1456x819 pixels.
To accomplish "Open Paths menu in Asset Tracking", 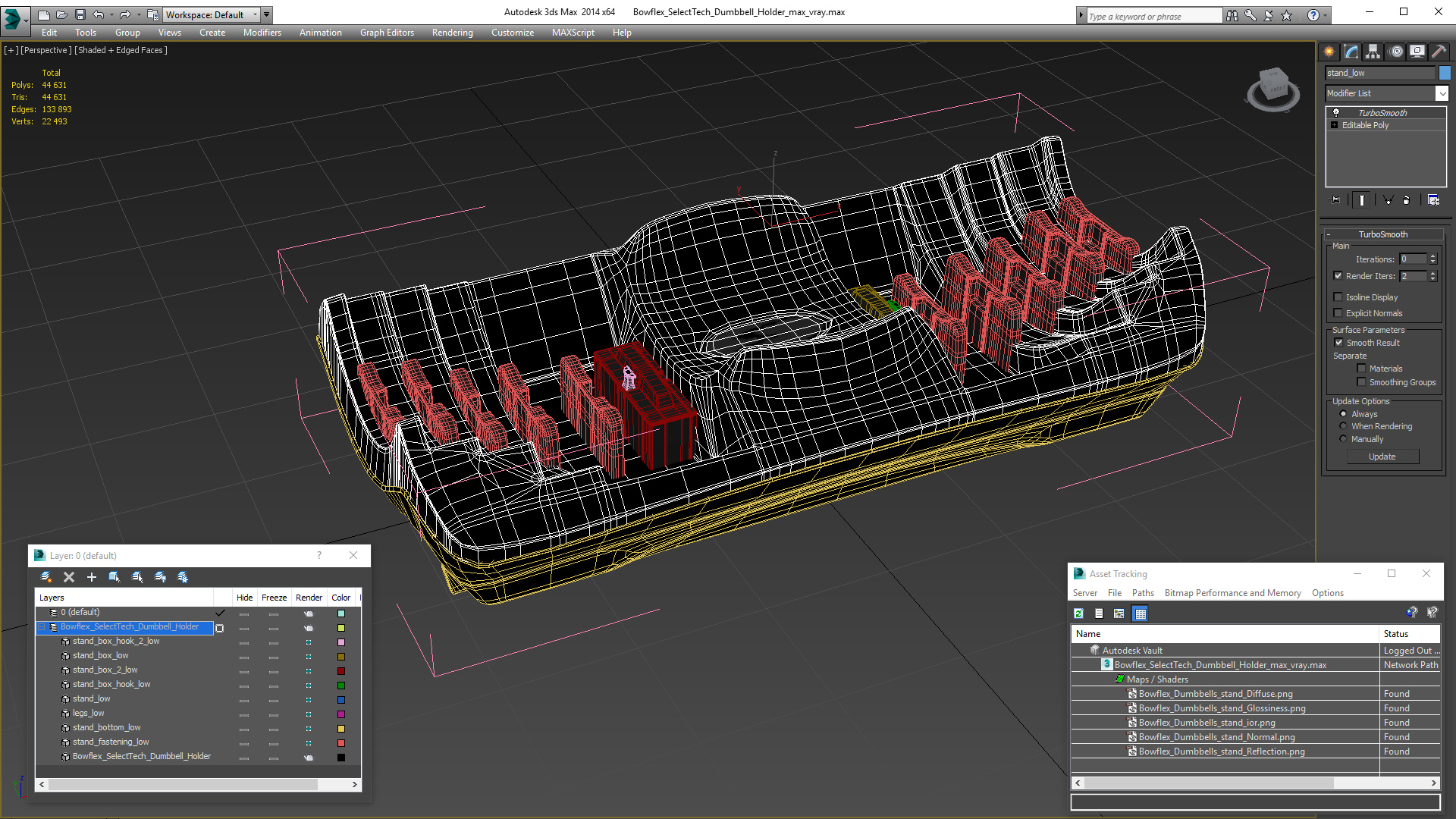I will [1143, 593].
